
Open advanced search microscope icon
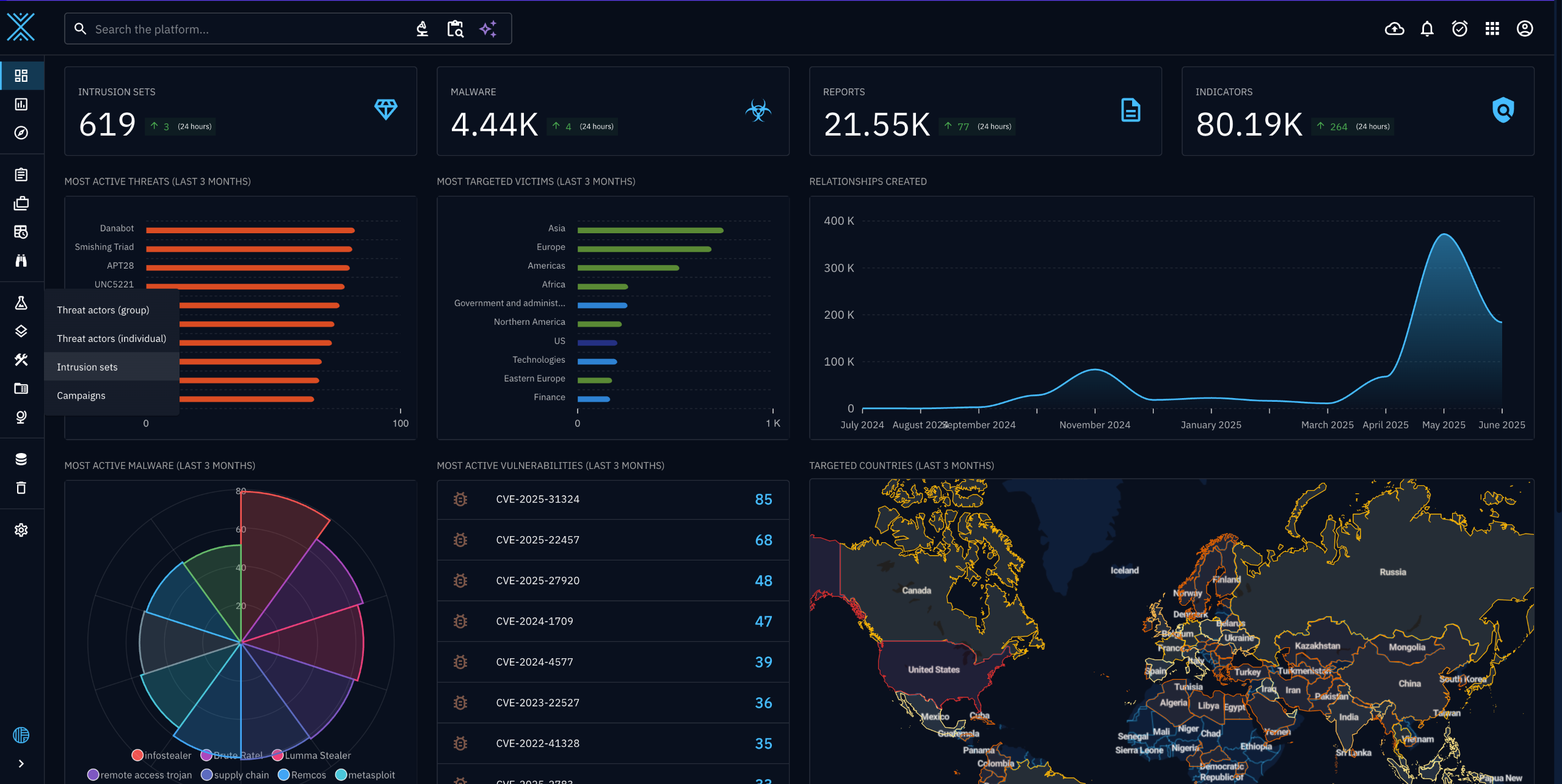pos(422,29)
